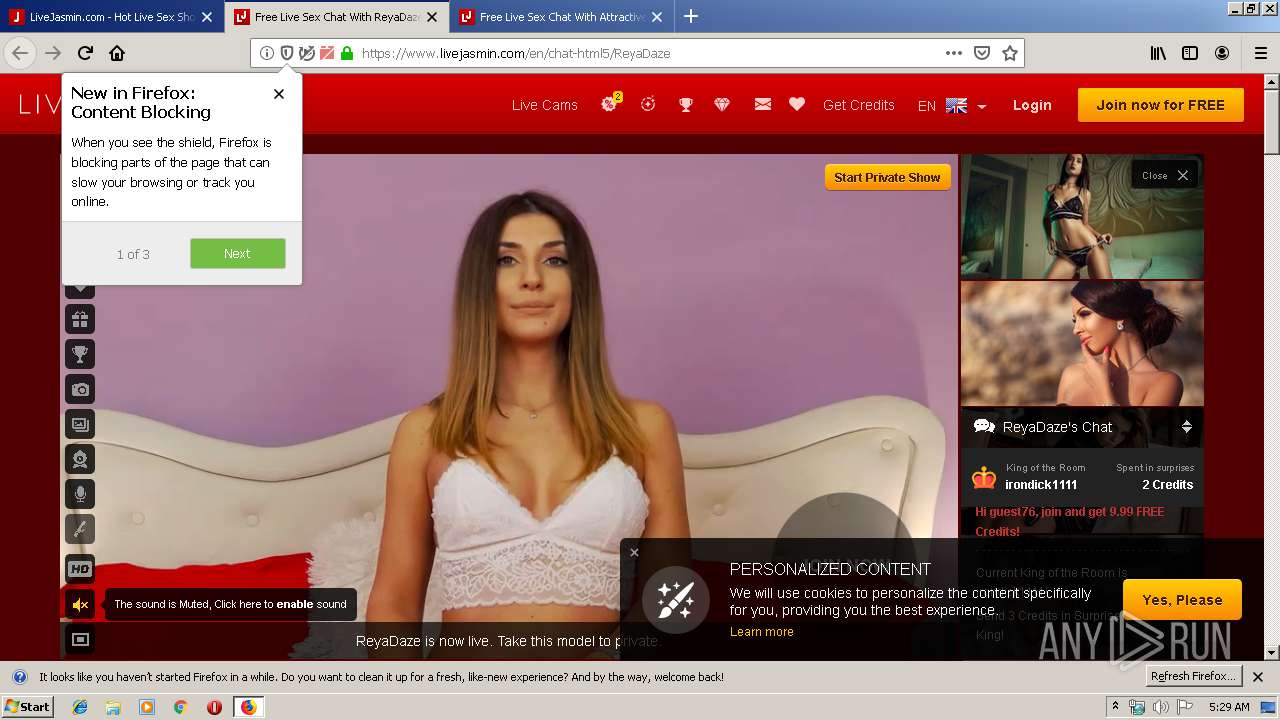Click Join now for FREE button
Image resolution: width=1280 pixels, height=720 pixels.
click(x=1161, y=105)
